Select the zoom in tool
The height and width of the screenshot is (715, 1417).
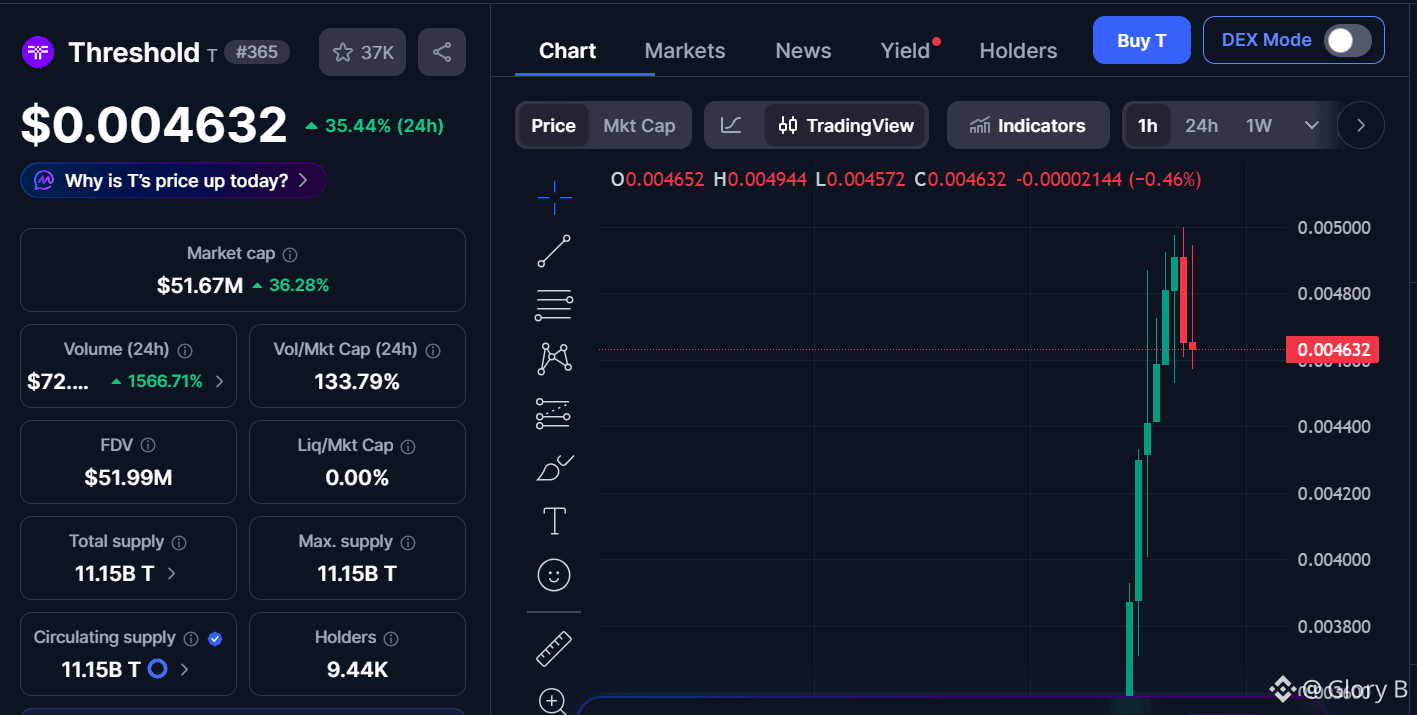tap(554, 701)
